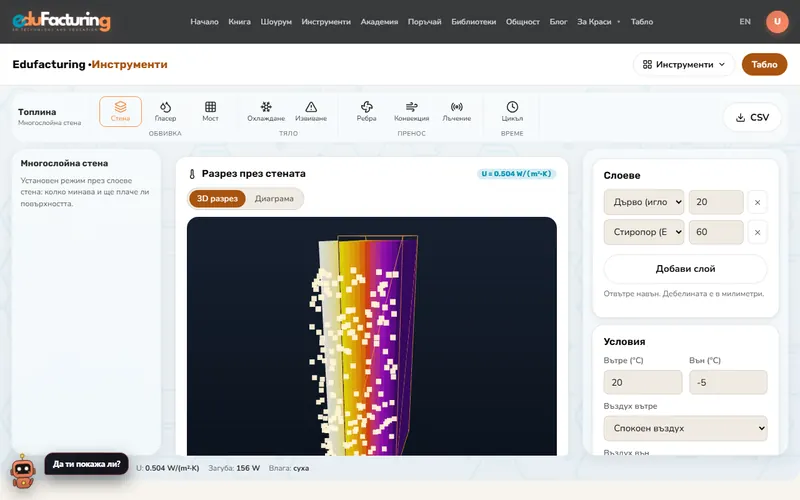Open the Спокоен въздух dropdown
The image size is (800, 500).
pyautogui.click(x=685, y=429)
